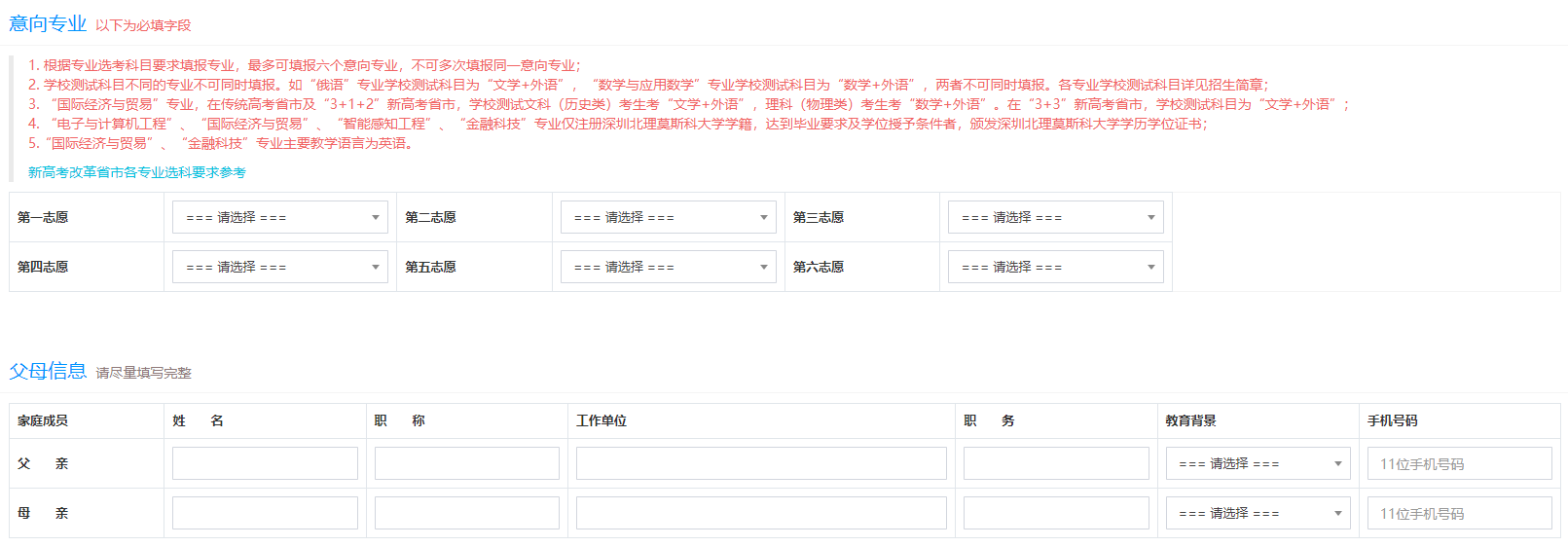Click rule 2 about 学校测试科目不同的专业
This screenshot has height=547, width=1568.
pyautogui.click(x=649, y=85)
